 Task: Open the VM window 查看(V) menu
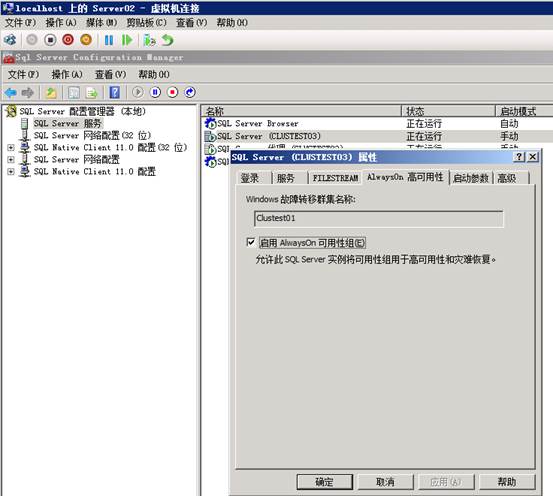tap(192, 23)
